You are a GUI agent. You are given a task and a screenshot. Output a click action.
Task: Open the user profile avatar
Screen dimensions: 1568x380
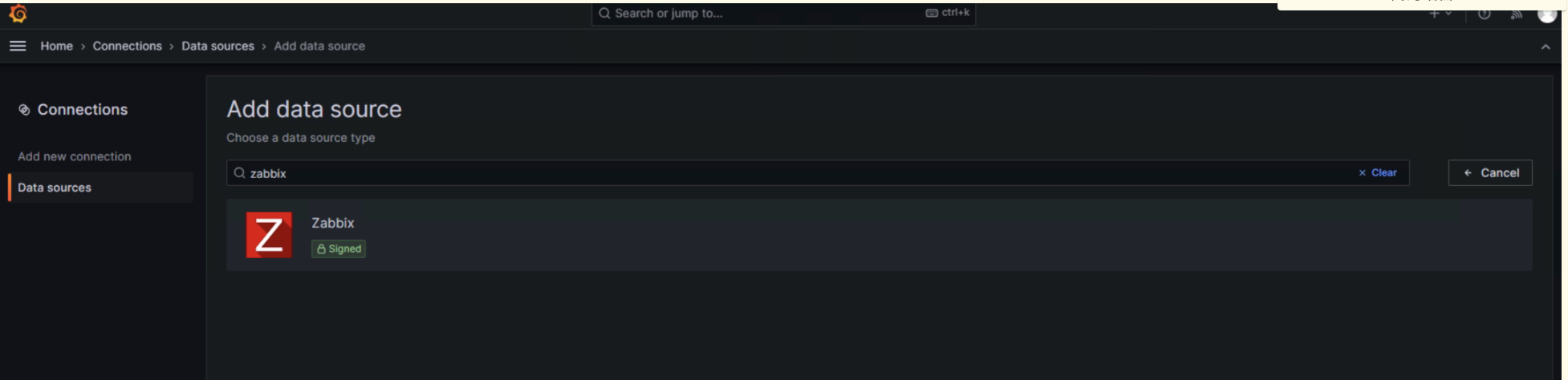(1547, 14)
